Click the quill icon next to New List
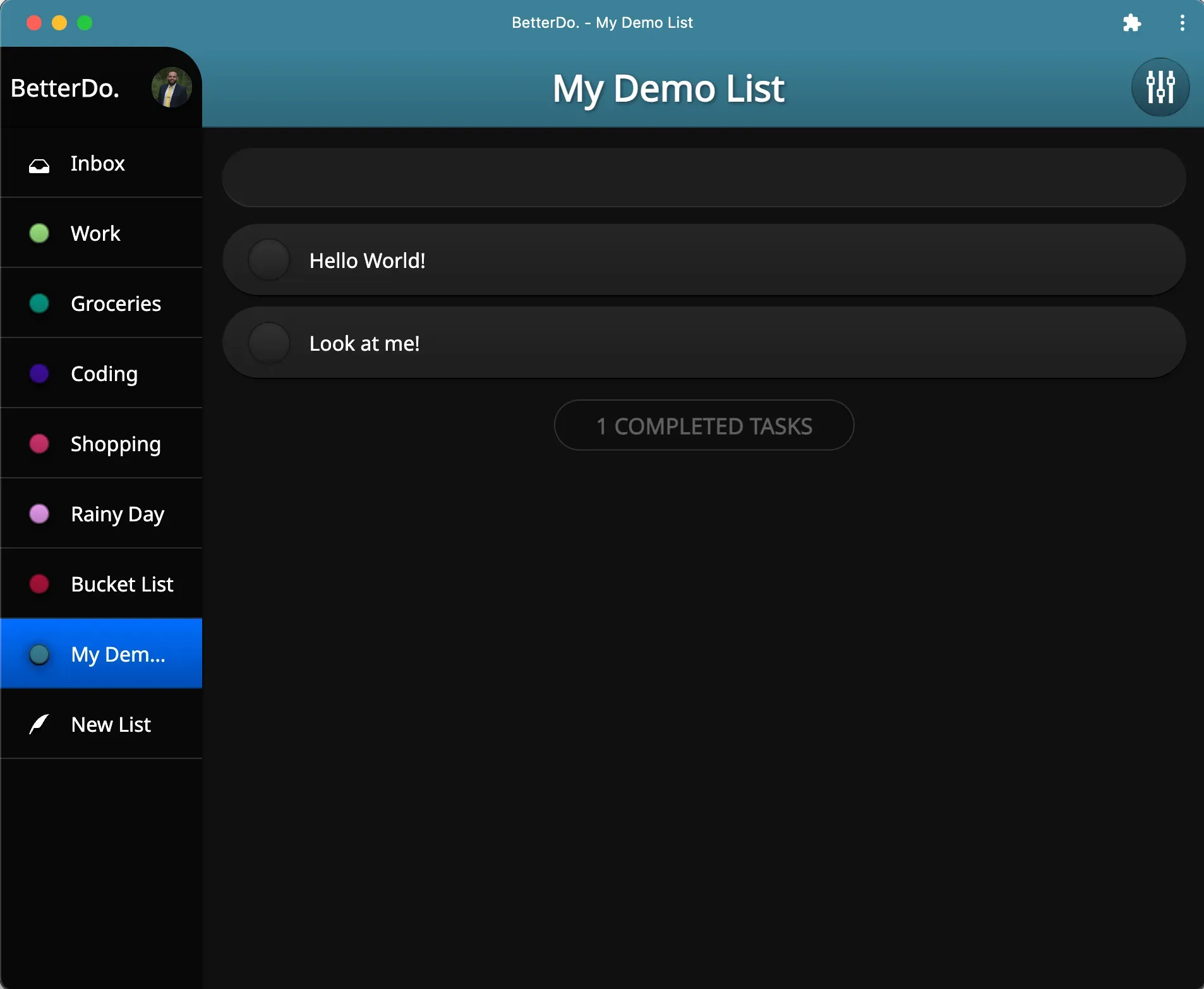The height and width of the screenshot is (989, 1204). pyautogui.click(x=38, y=724)
